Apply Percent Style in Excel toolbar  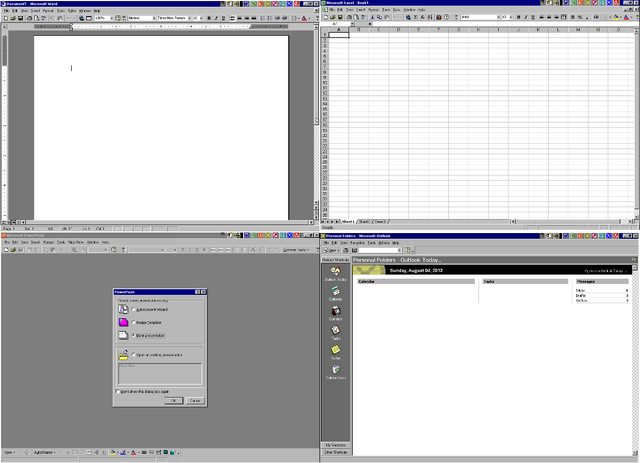580,17
